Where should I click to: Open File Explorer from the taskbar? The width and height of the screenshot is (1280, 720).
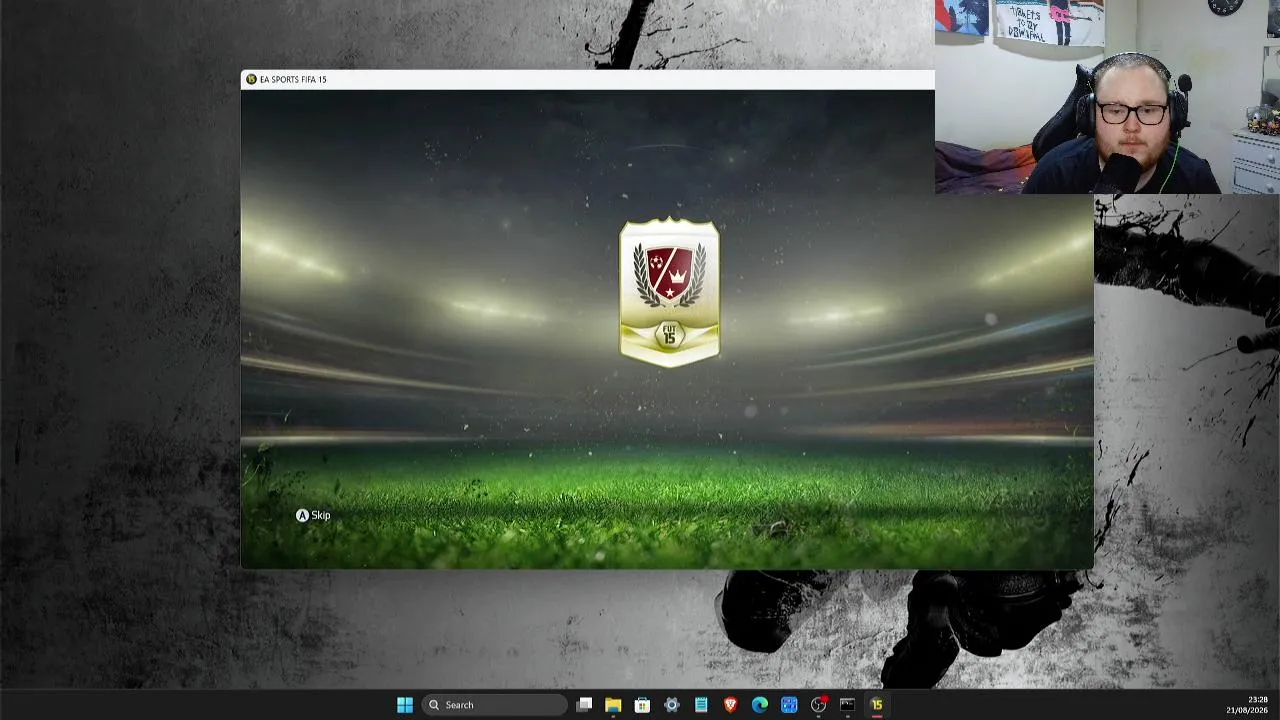click(x=613, y=705)
